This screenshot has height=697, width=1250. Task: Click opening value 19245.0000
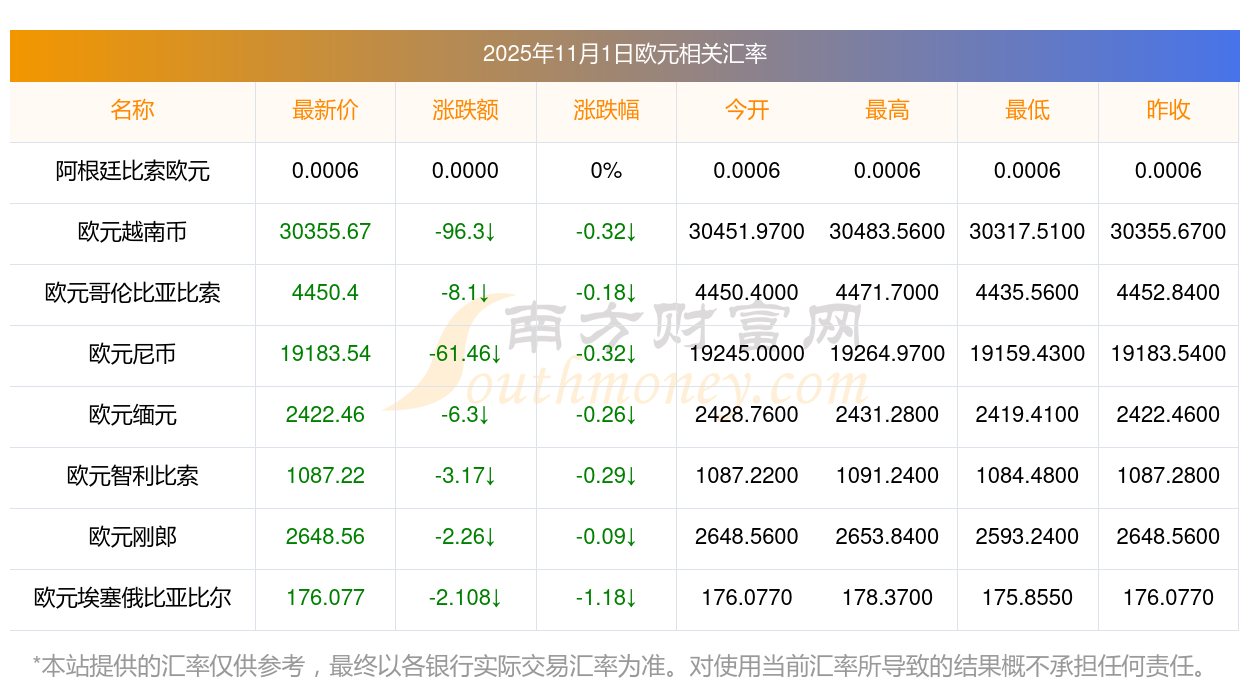746,354
